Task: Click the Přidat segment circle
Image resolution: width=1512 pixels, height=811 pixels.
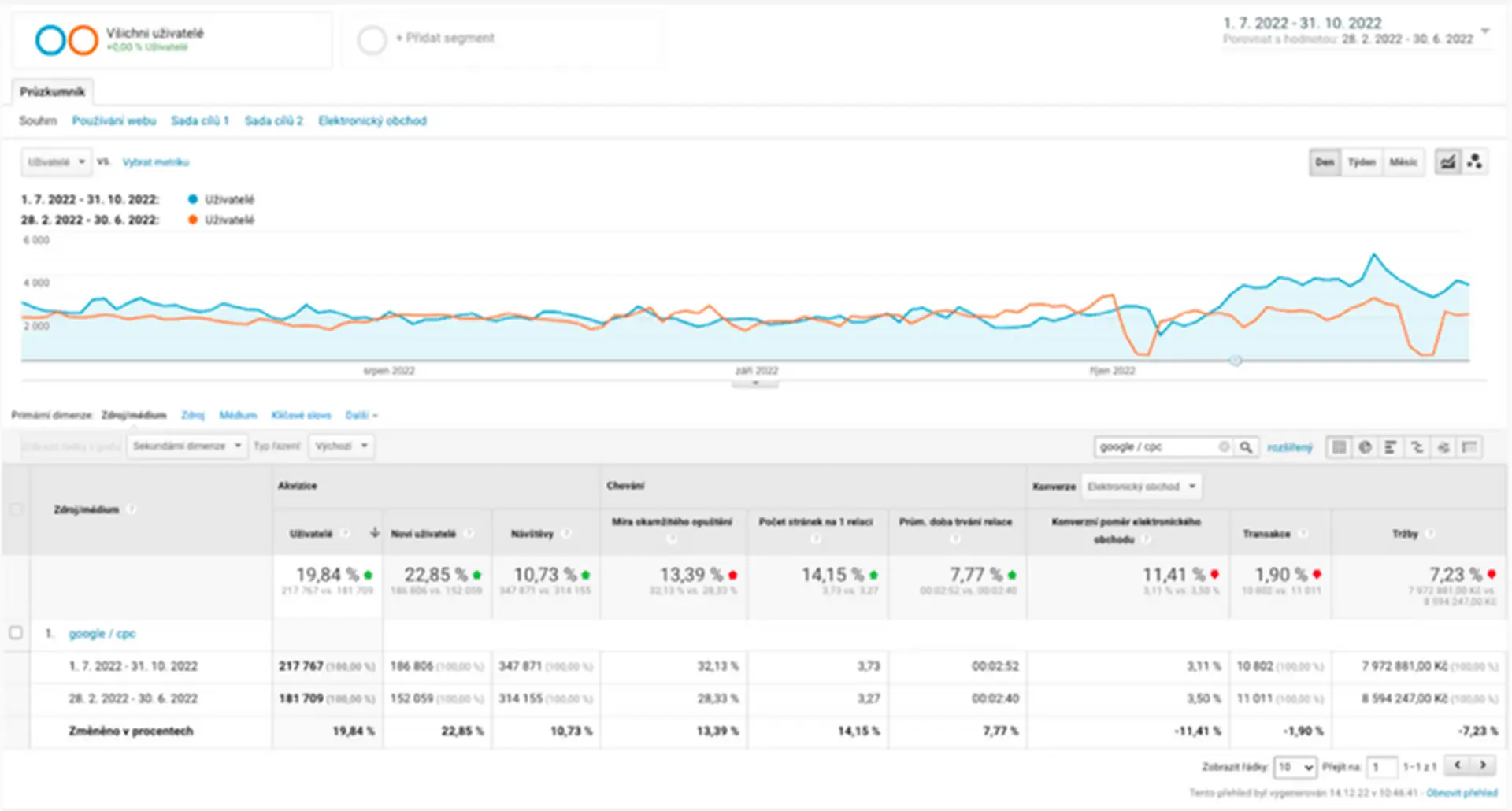Action: [372, 39]
